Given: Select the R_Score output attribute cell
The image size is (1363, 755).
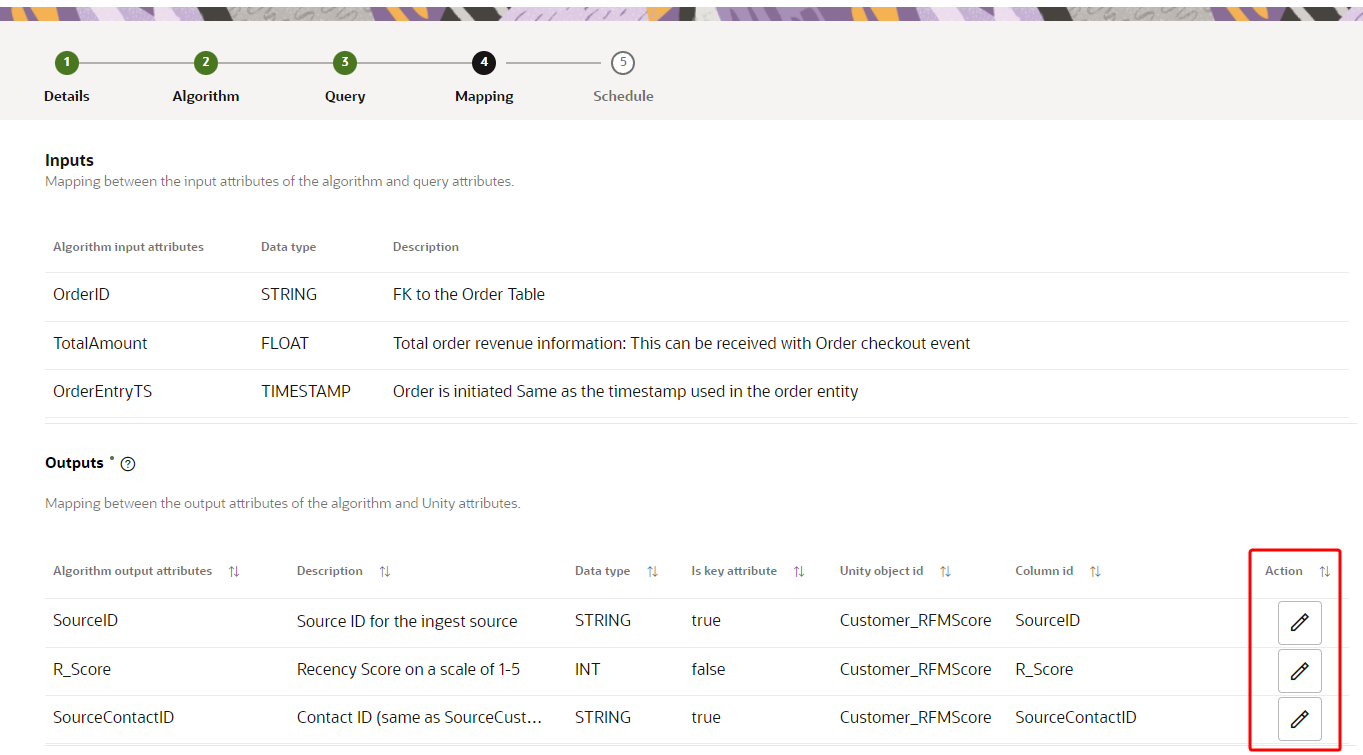Looking at the screenshot, I should click(82, 669).
